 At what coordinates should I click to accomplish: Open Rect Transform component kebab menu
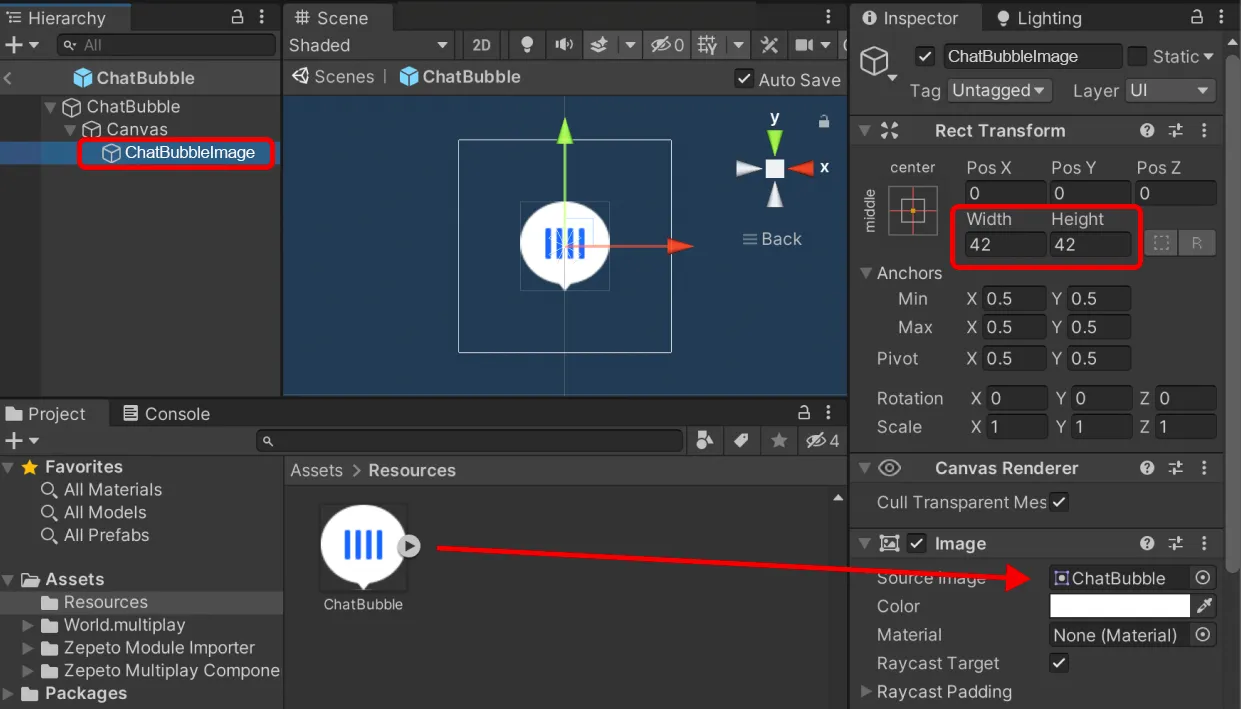(1204, 130)
